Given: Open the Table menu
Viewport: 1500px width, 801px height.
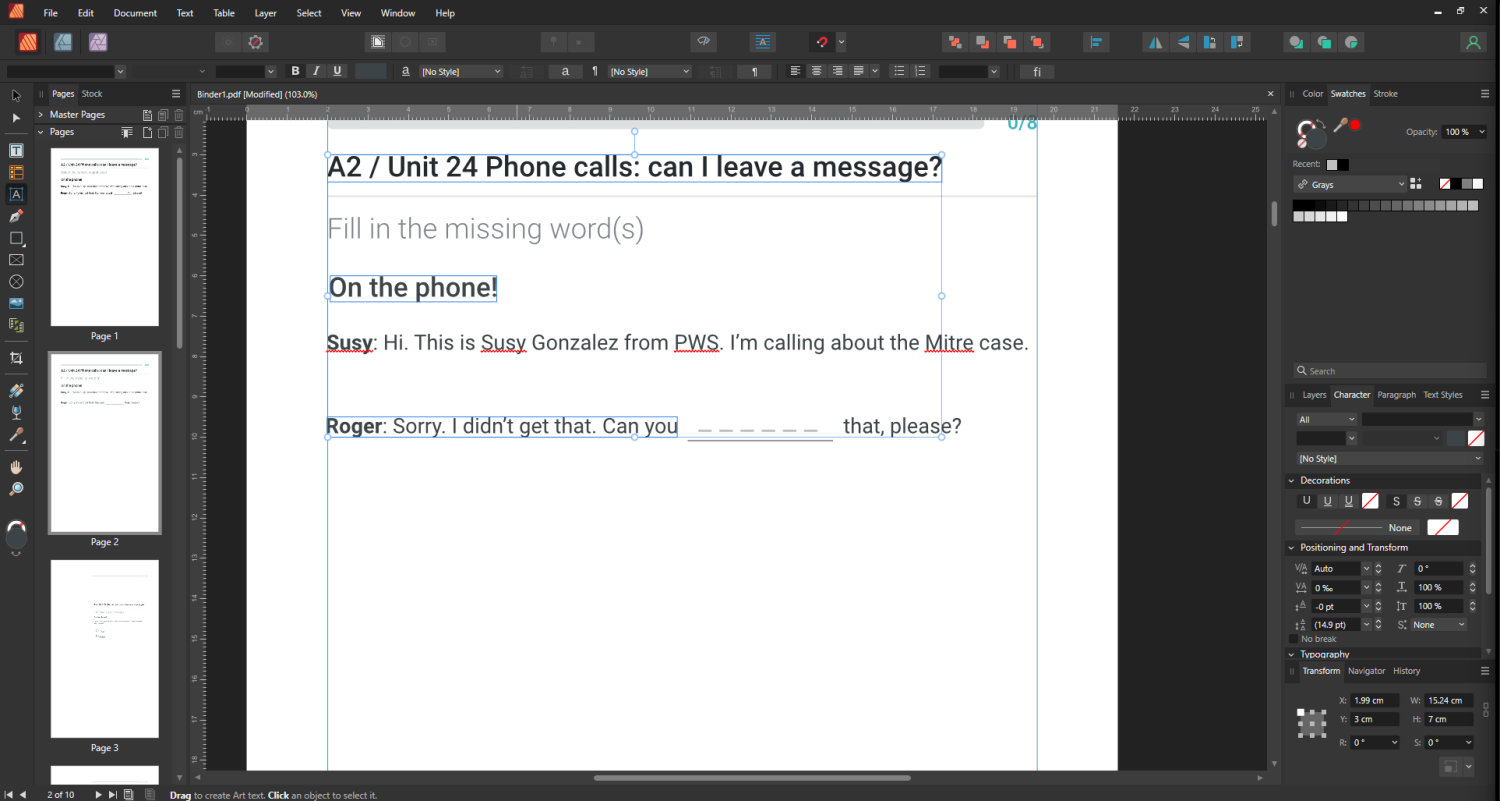Looking at the screenshot, I should click(223, 12).
